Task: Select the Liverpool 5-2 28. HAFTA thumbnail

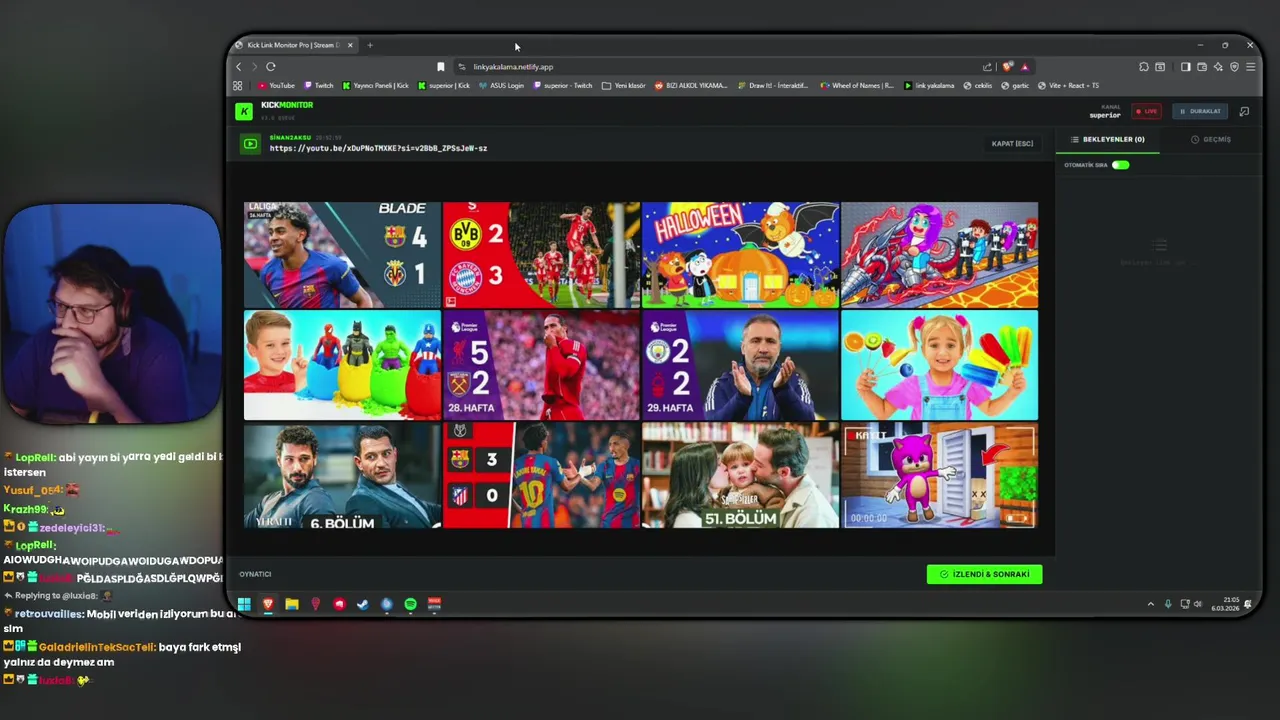Action: [541, 365]
